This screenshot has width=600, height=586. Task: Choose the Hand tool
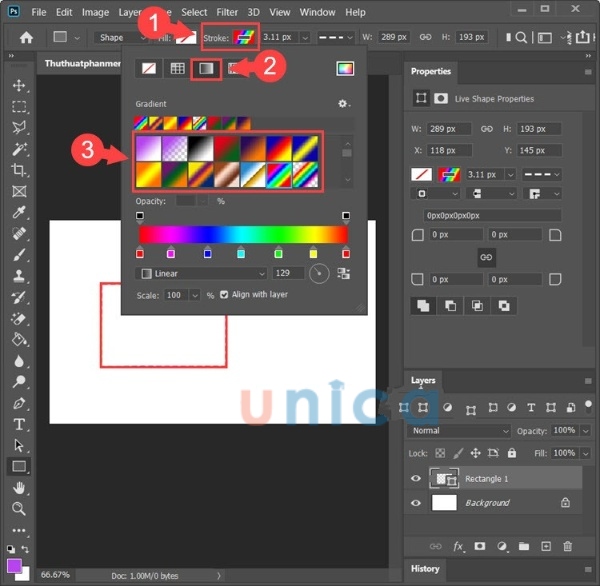(x=19, y=487)
